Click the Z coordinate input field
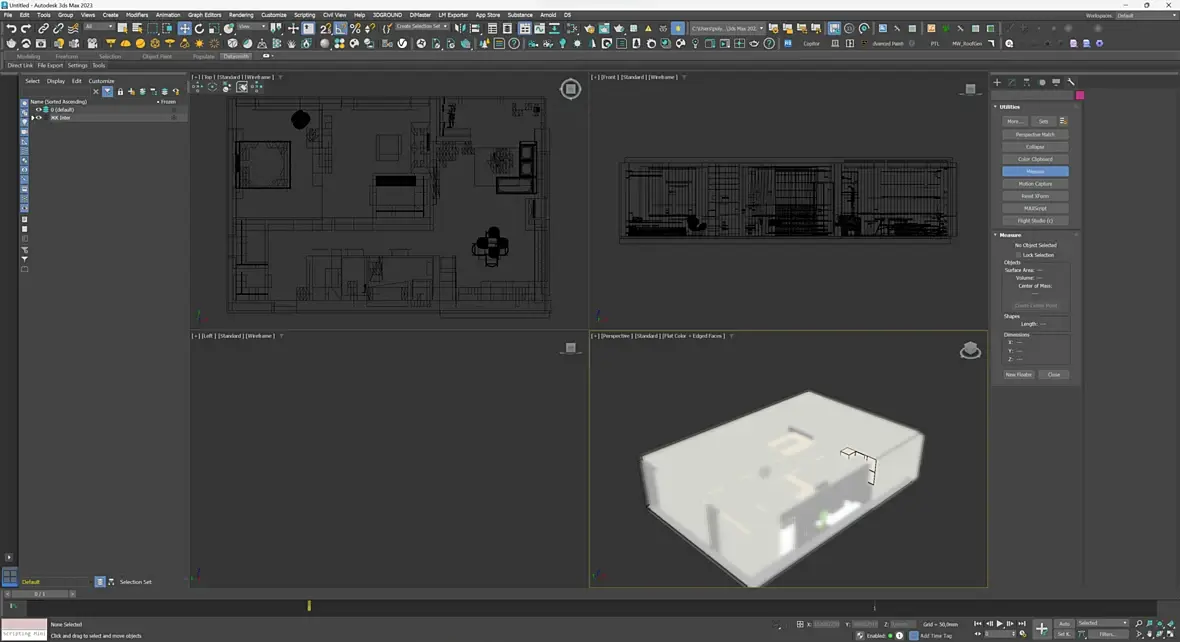 901,624
